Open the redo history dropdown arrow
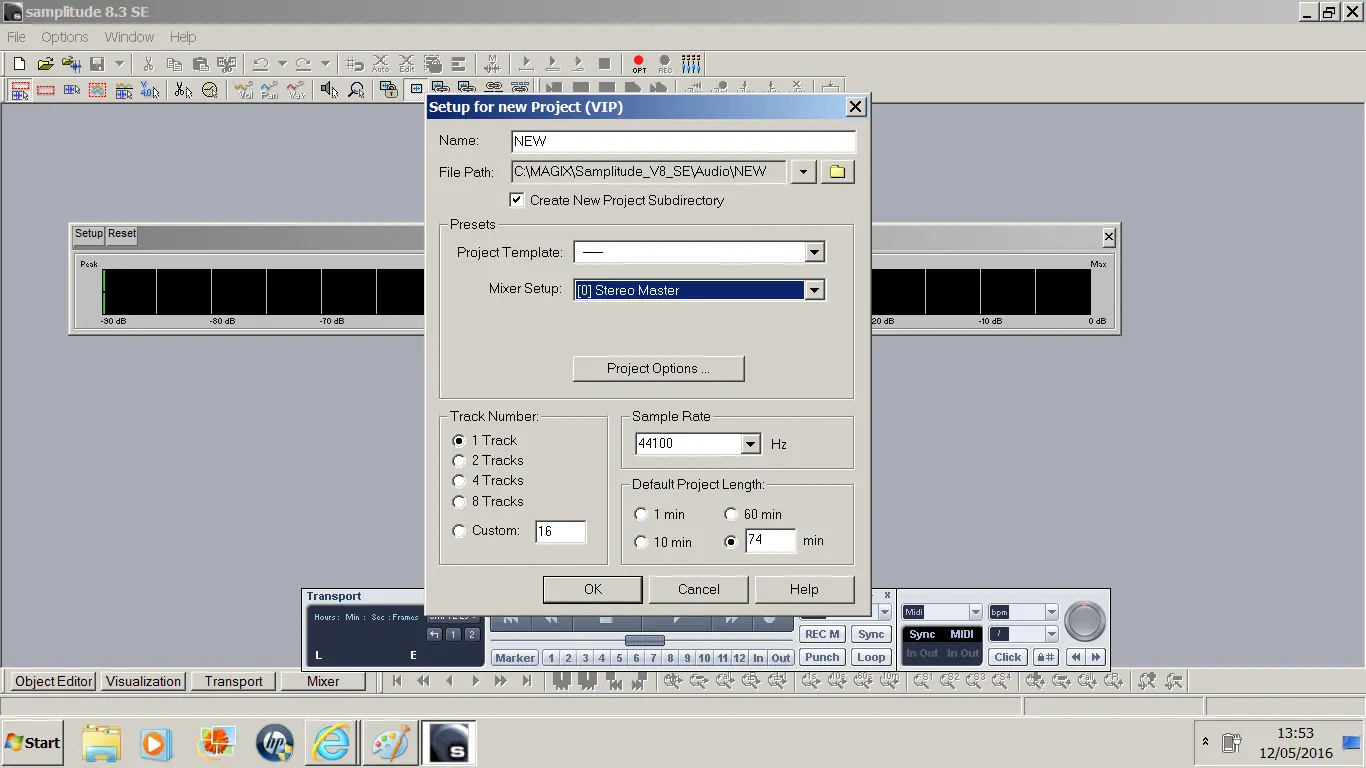 [325, 64]
